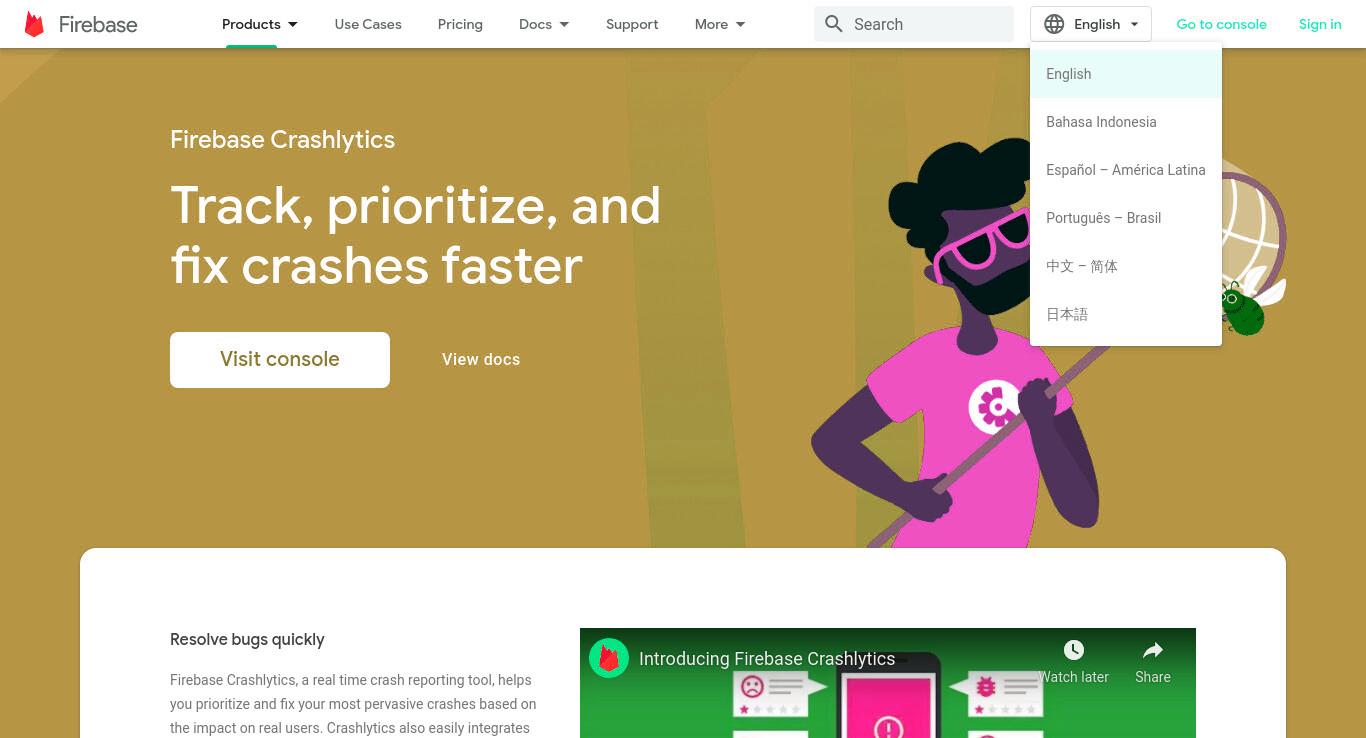Collapse the English language selector
This screenshot has width=1366, height=738.
(1091, 24)
